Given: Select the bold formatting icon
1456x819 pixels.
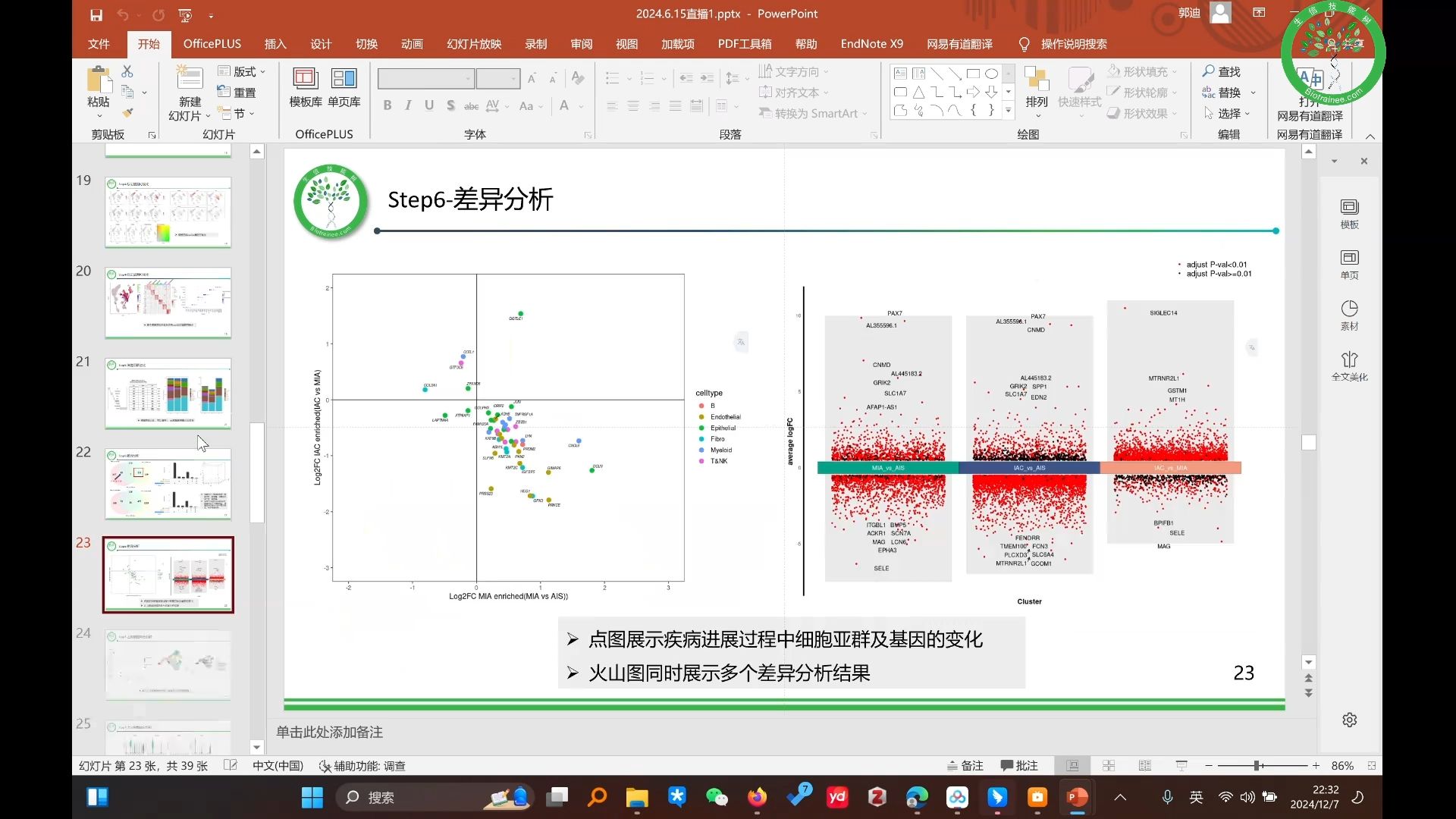Looking at the screenshot, I should [388, 105].
